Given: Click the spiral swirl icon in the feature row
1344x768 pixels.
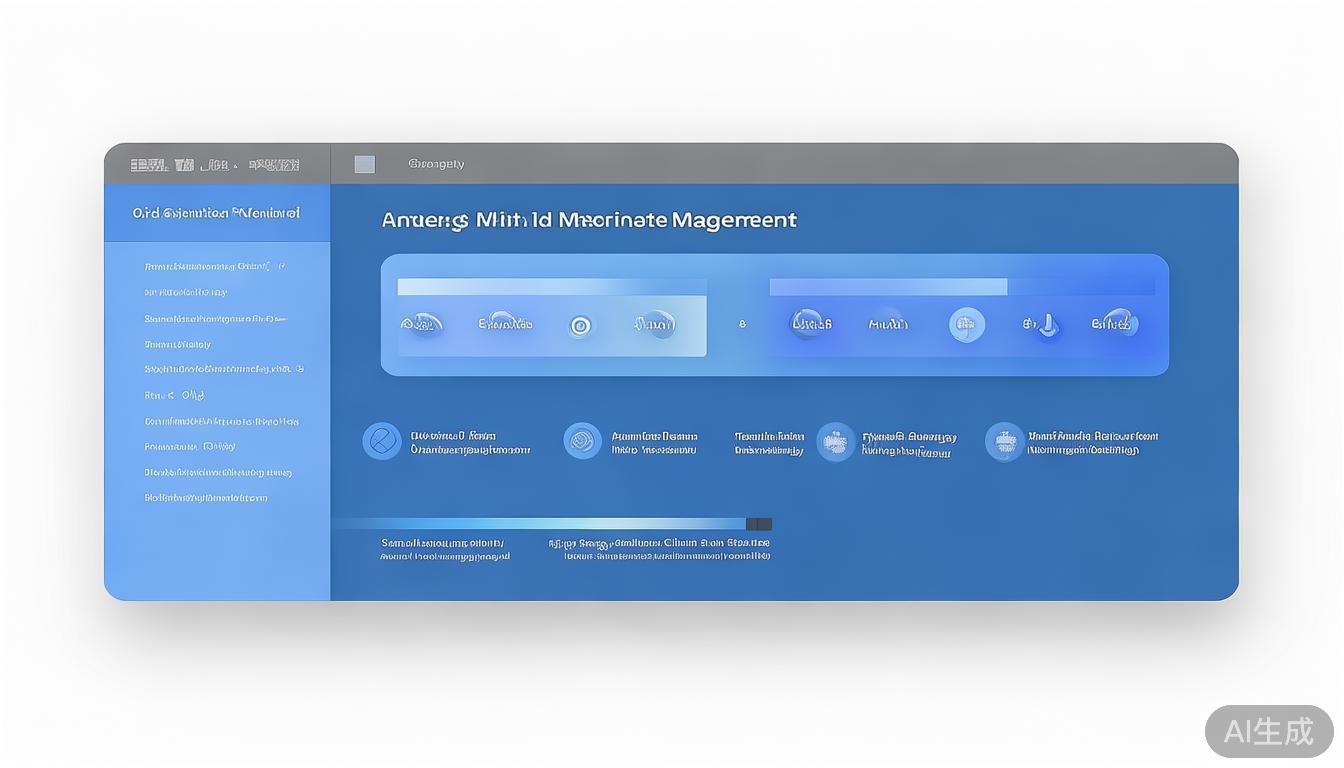Looking at the screenshot, I should [x=582, y=441].
